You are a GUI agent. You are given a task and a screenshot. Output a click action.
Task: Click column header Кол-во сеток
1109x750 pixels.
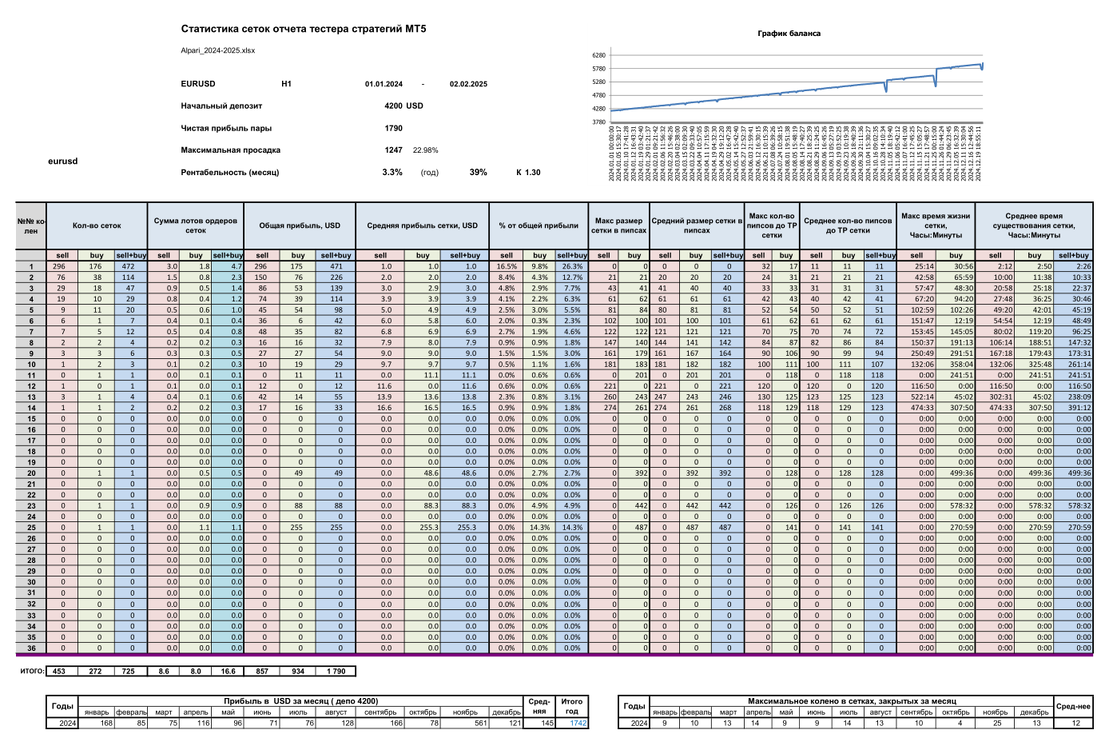coord(97,226)
